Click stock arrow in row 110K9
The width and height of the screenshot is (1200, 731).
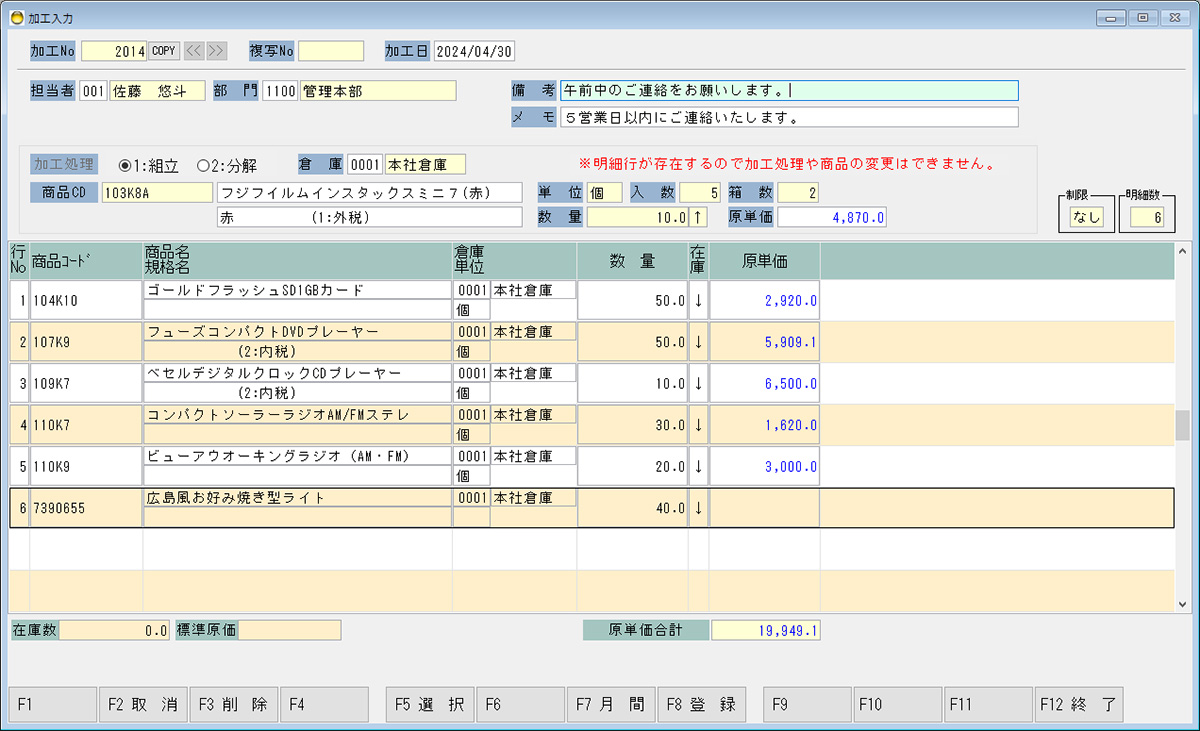coord(698,467)
